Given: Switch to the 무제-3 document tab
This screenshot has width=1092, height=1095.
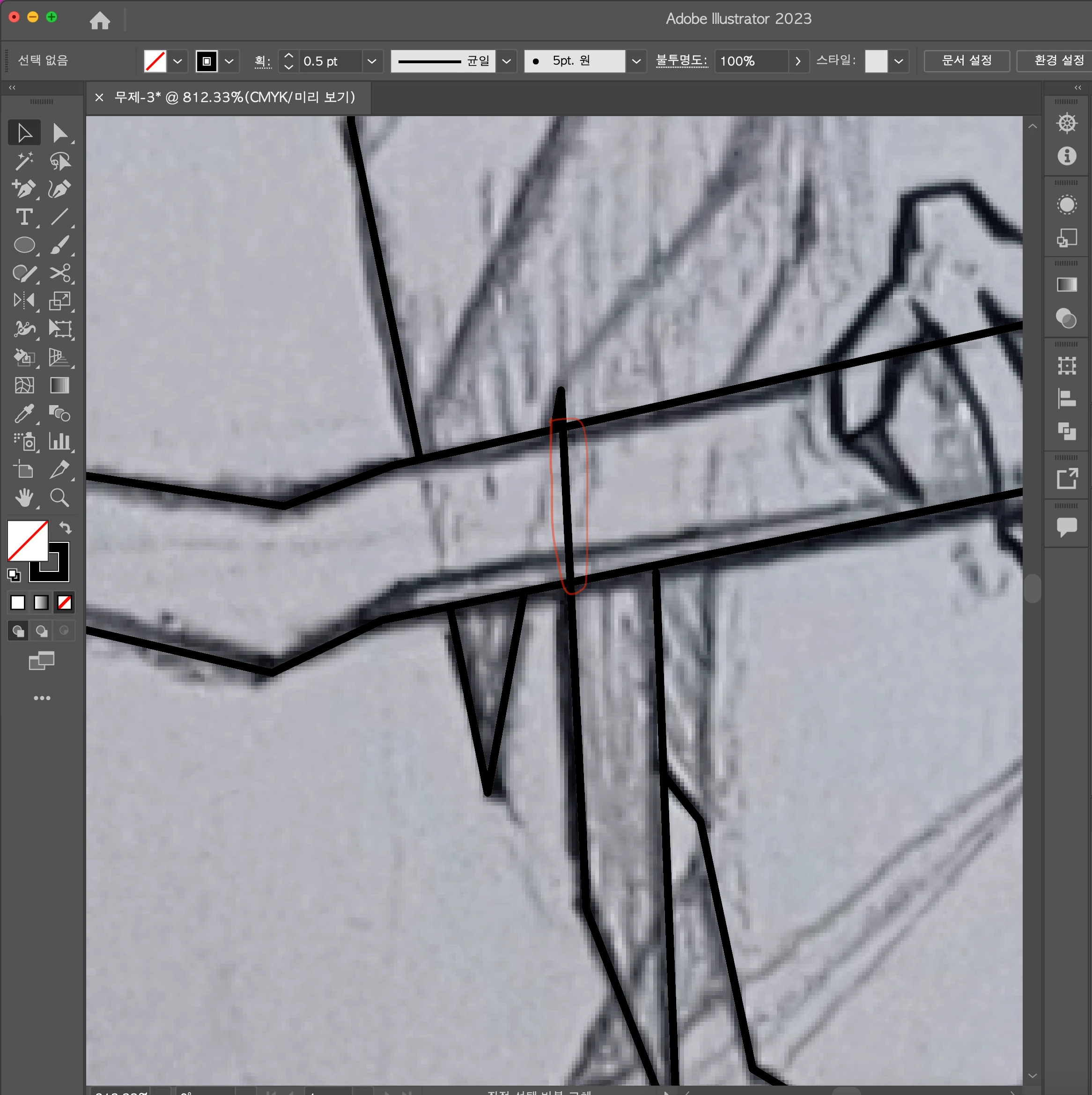Looking at the screenshot, I should tap(234, 97).
